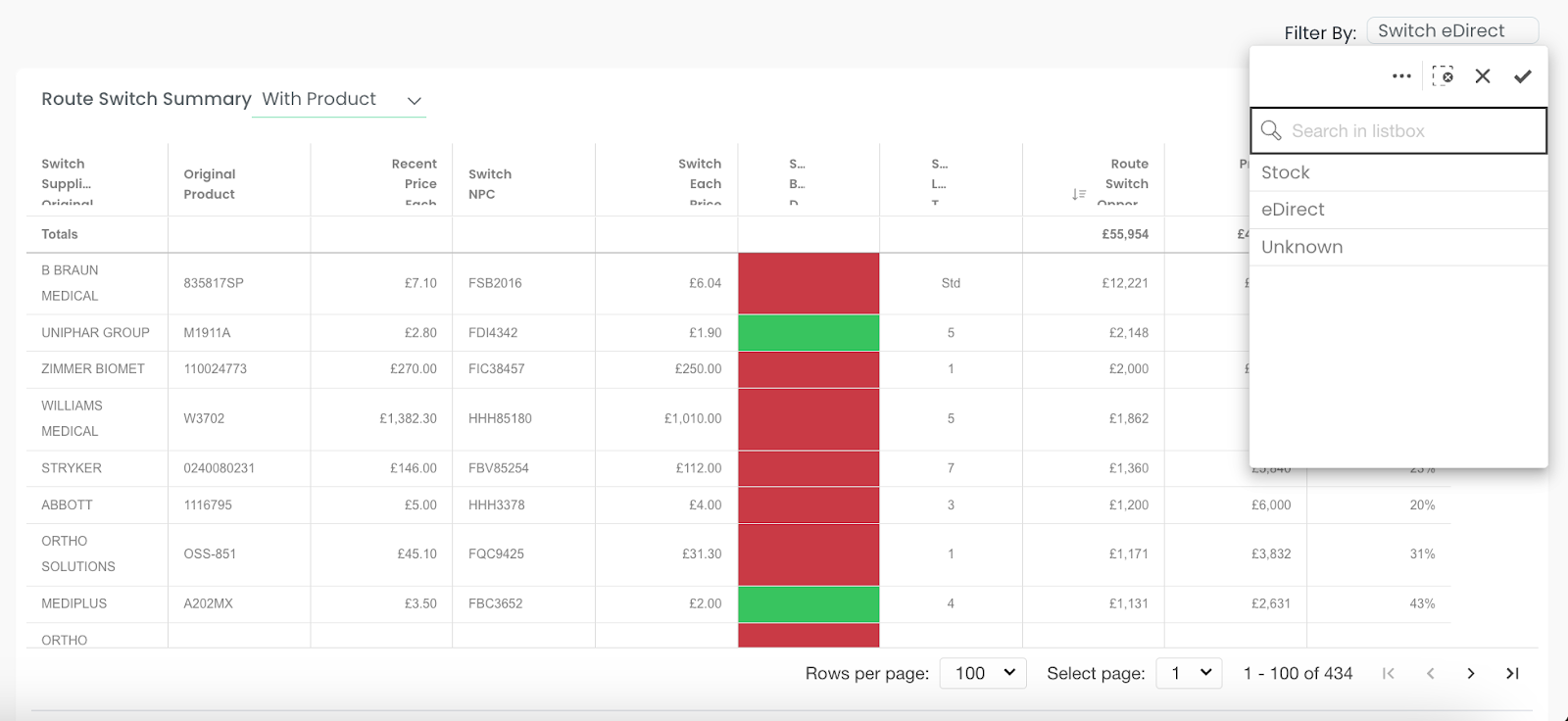Go to the previous page arrow

coord(1430,673)
